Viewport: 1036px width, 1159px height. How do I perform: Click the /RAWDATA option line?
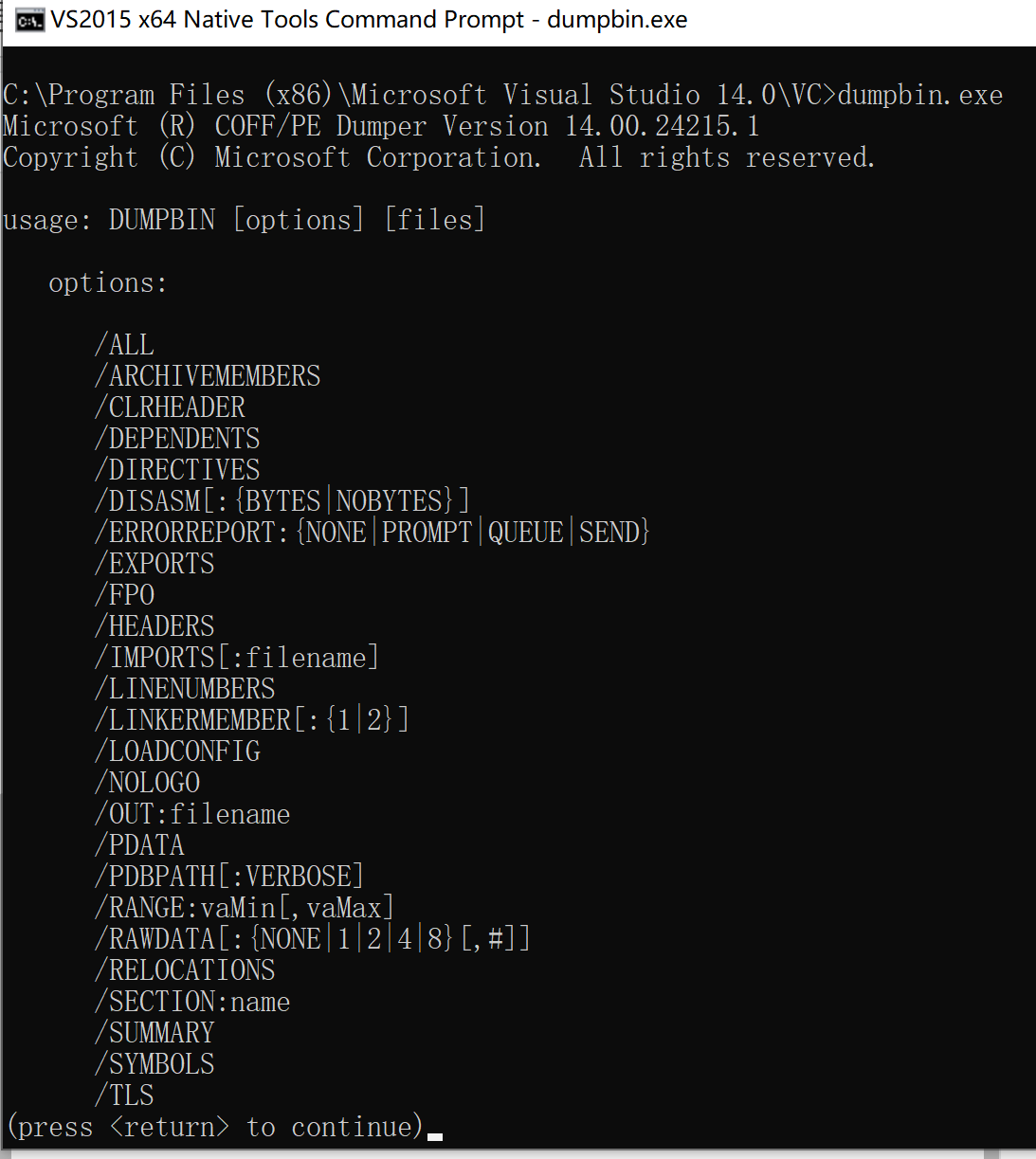coord(311,938)
